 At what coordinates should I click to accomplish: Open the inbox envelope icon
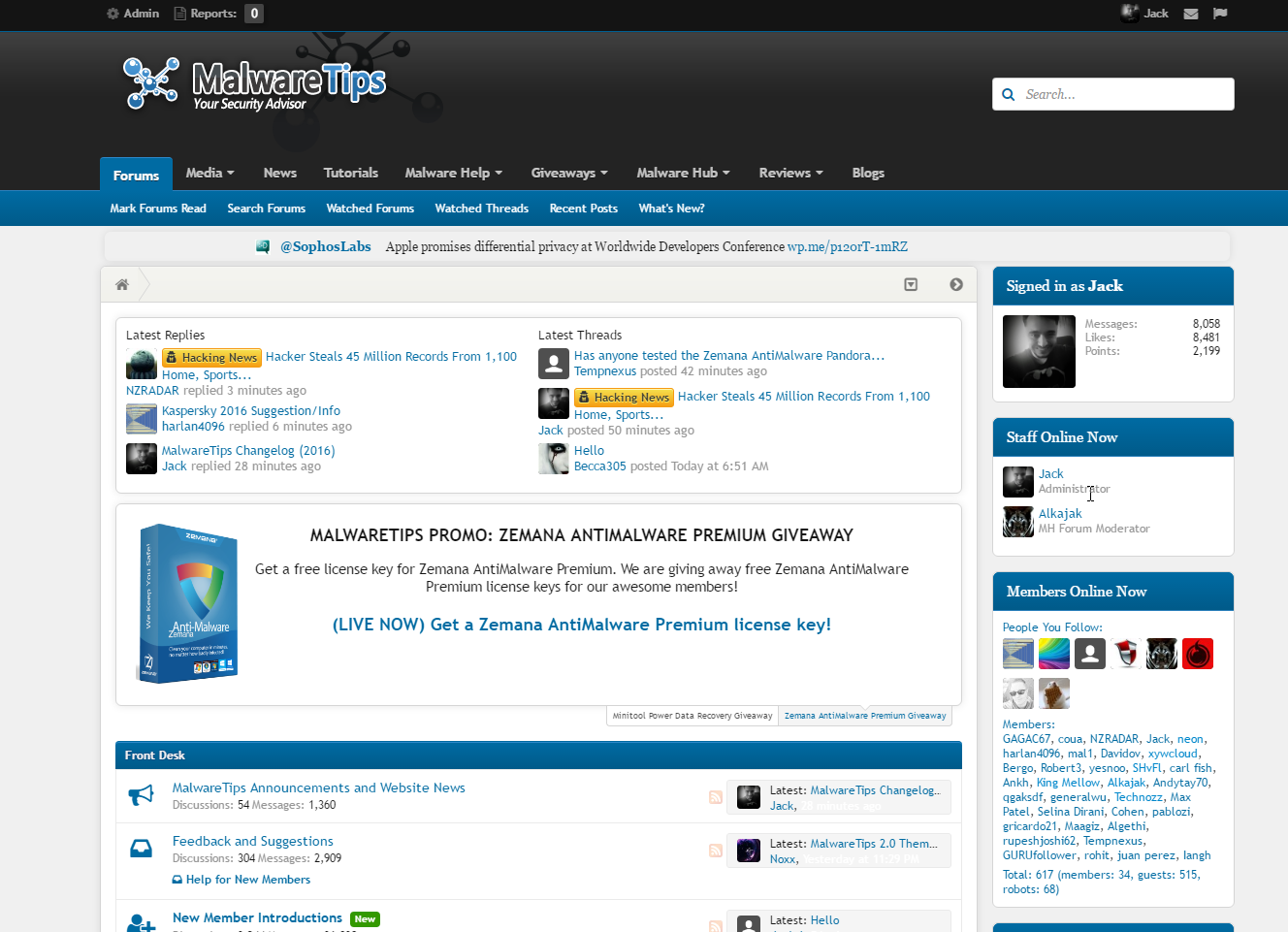pyautogui.click(x=1191, y=14)
